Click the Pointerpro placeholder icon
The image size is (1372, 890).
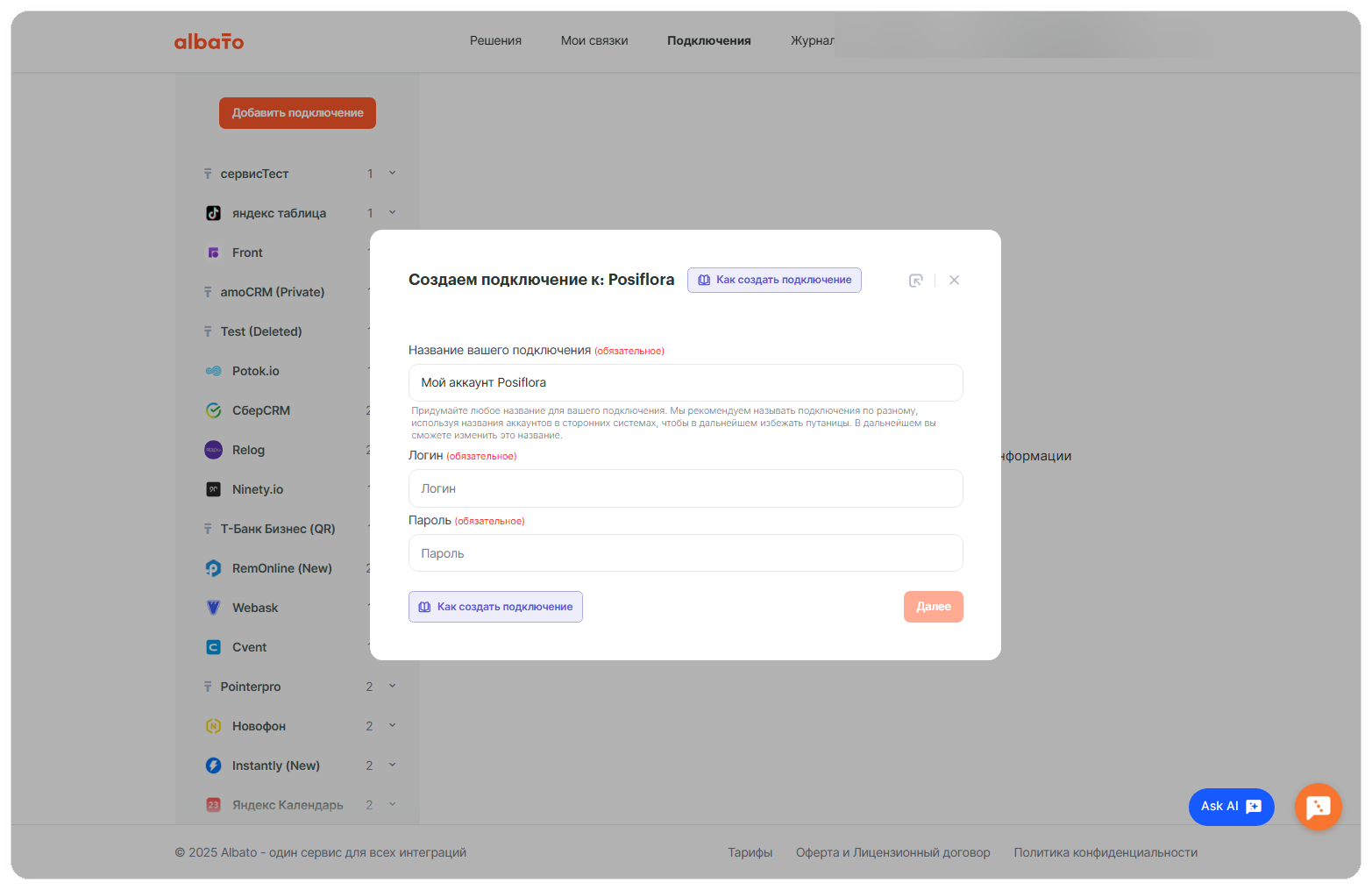tap(208, 687)
